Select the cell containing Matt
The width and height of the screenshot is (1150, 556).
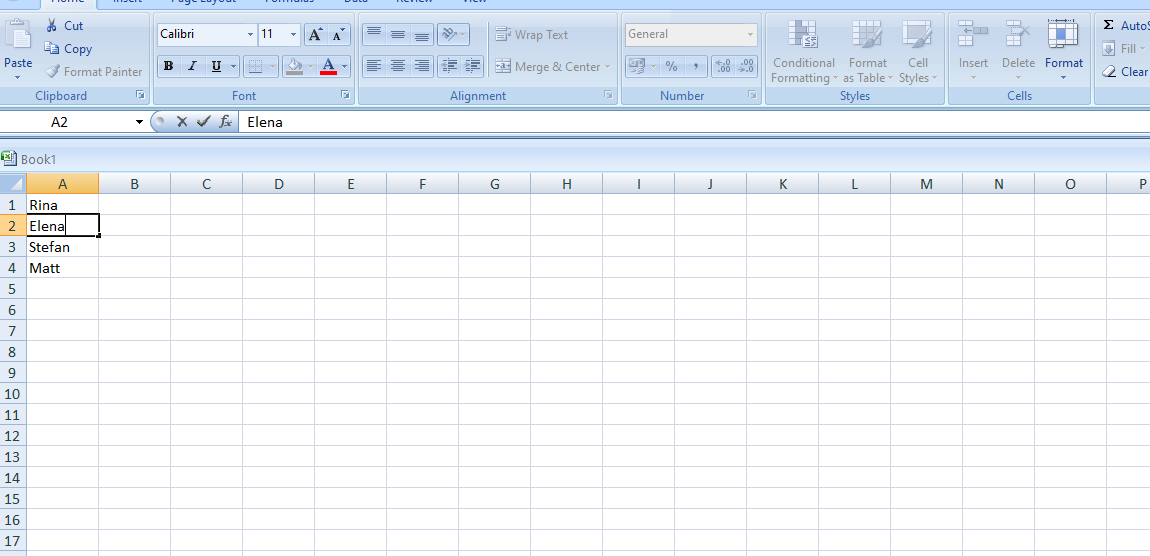[62, 268]
